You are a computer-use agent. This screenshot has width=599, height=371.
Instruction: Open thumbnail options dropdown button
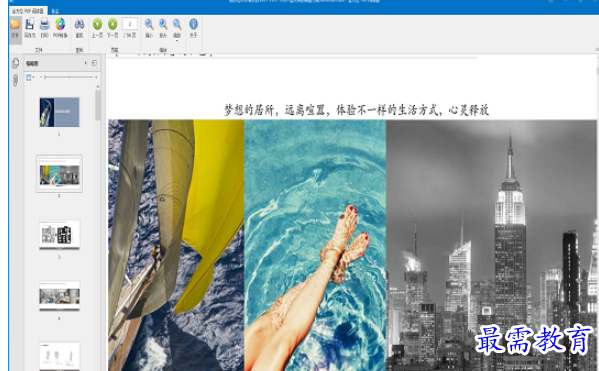pos(30,77)
